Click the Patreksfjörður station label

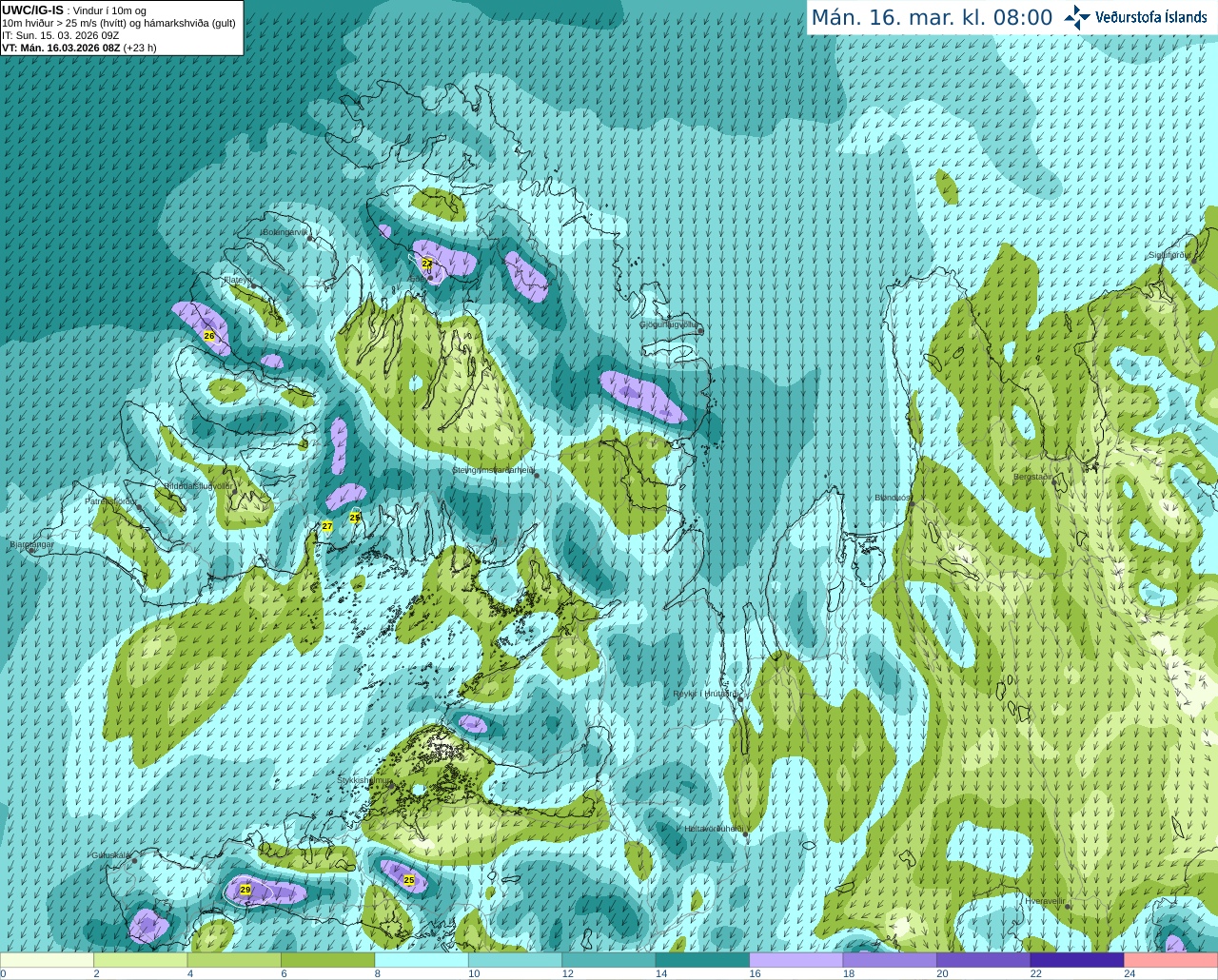pos(111,500)
